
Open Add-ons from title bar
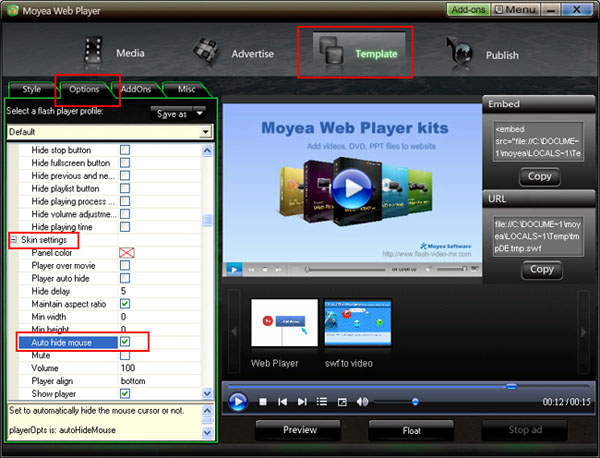[468, 10]
